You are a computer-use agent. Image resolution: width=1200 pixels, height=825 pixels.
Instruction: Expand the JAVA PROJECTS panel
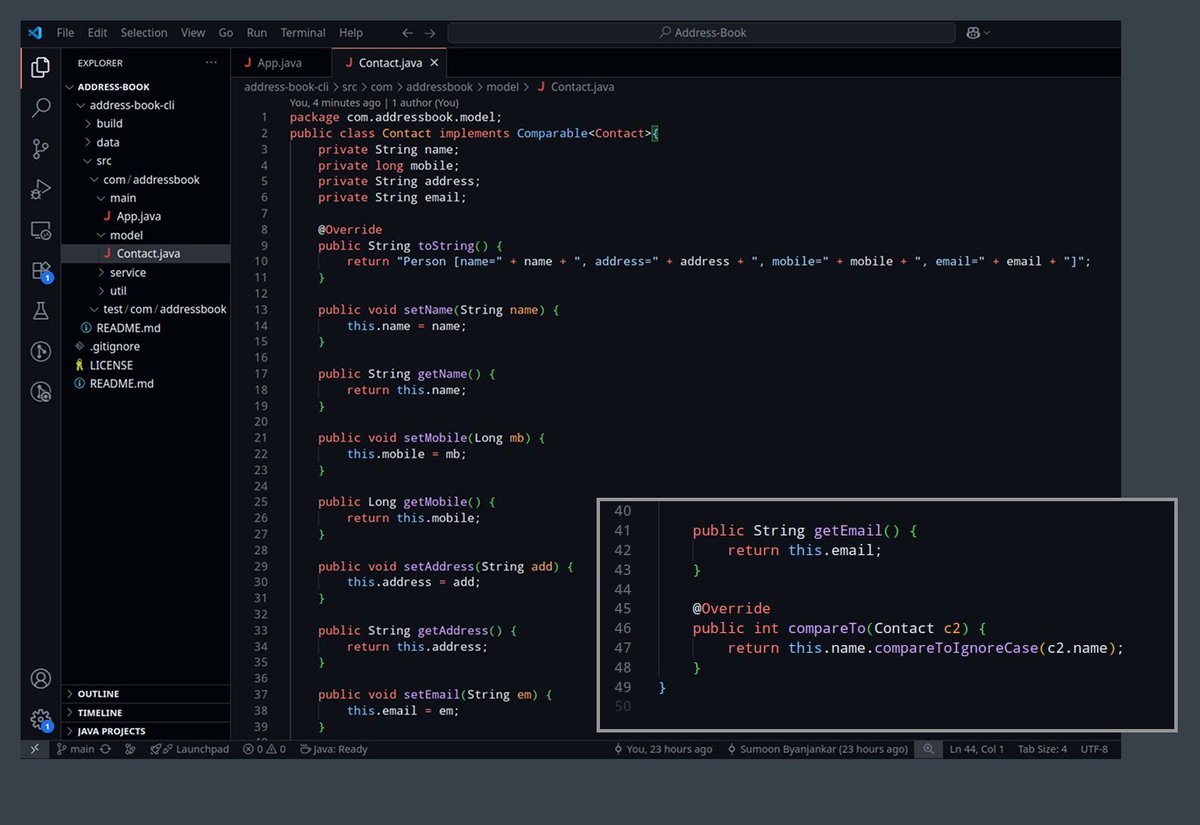tap(146, 731)
